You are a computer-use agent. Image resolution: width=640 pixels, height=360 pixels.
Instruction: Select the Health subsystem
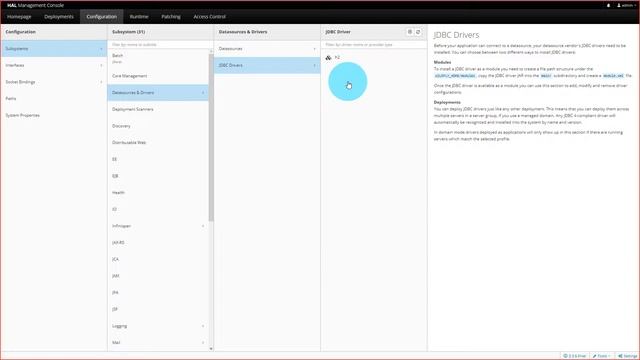[x=158, y=193]
